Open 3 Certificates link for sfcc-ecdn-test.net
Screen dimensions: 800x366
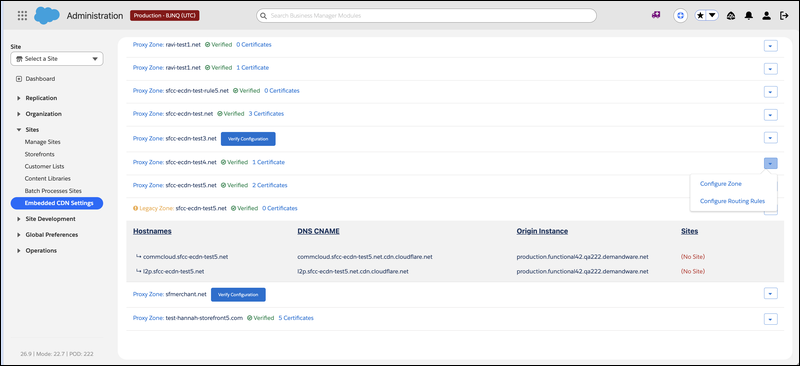pyautogui.click(x=266, y=114)
